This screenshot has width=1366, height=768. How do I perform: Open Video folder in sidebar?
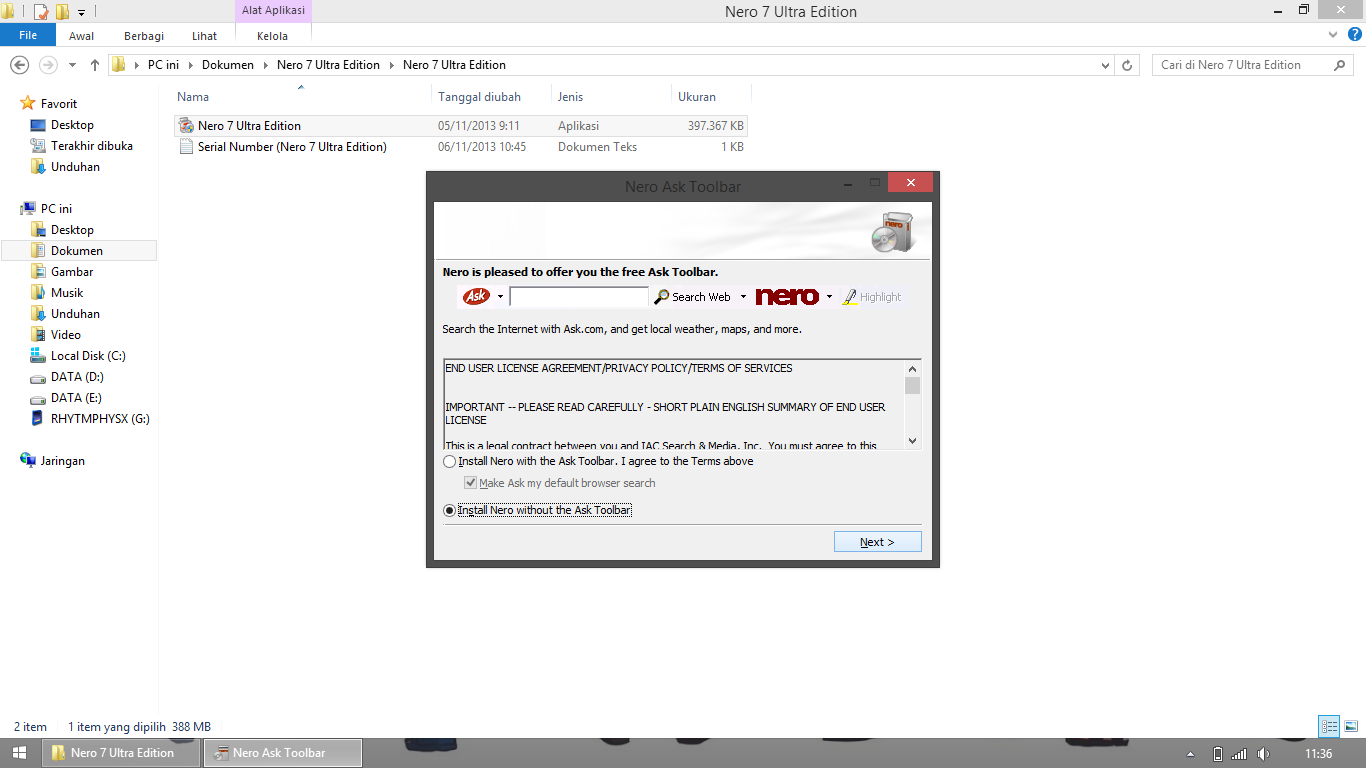66,335
